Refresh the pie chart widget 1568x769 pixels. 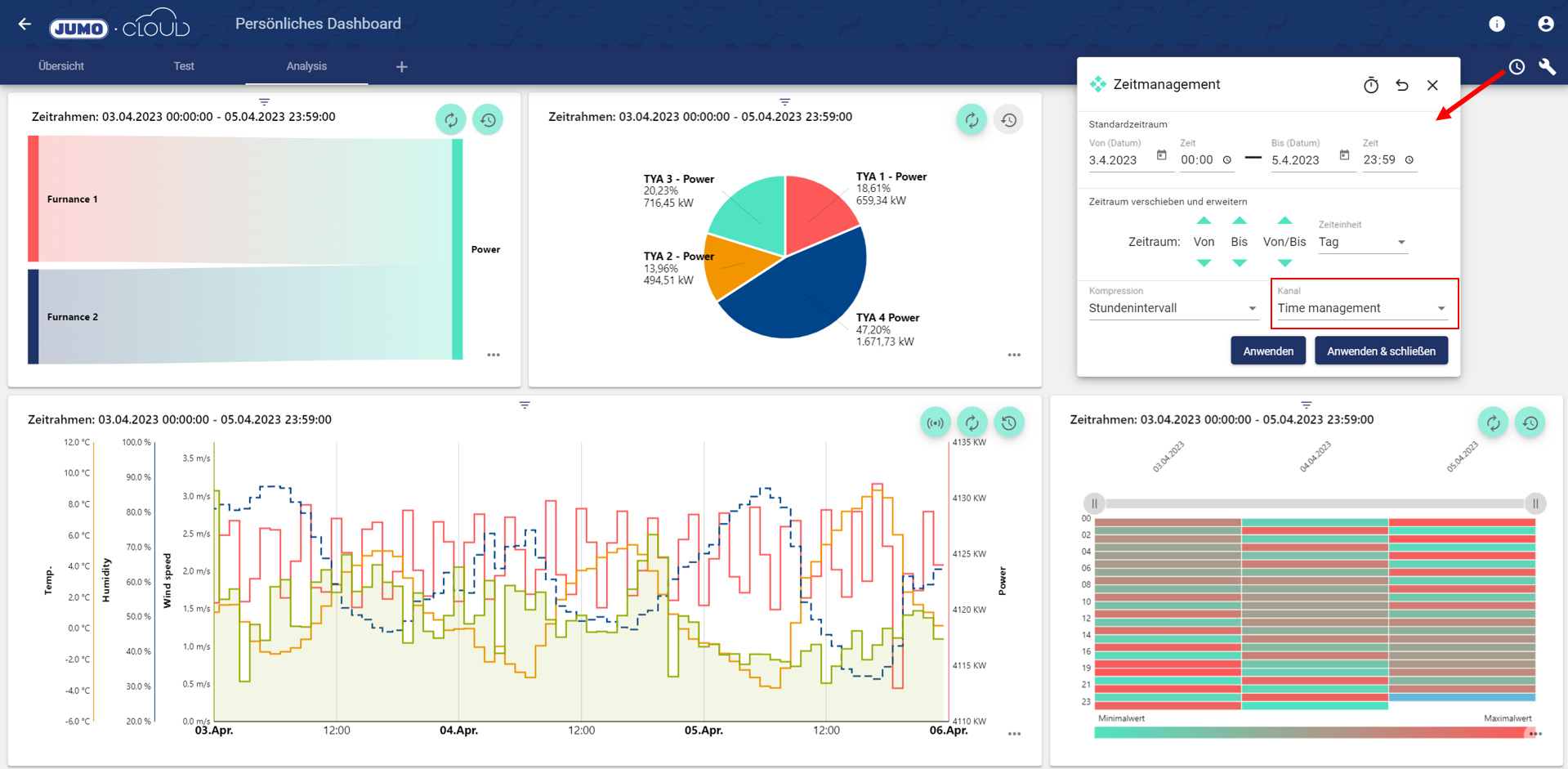click(971, 120)
